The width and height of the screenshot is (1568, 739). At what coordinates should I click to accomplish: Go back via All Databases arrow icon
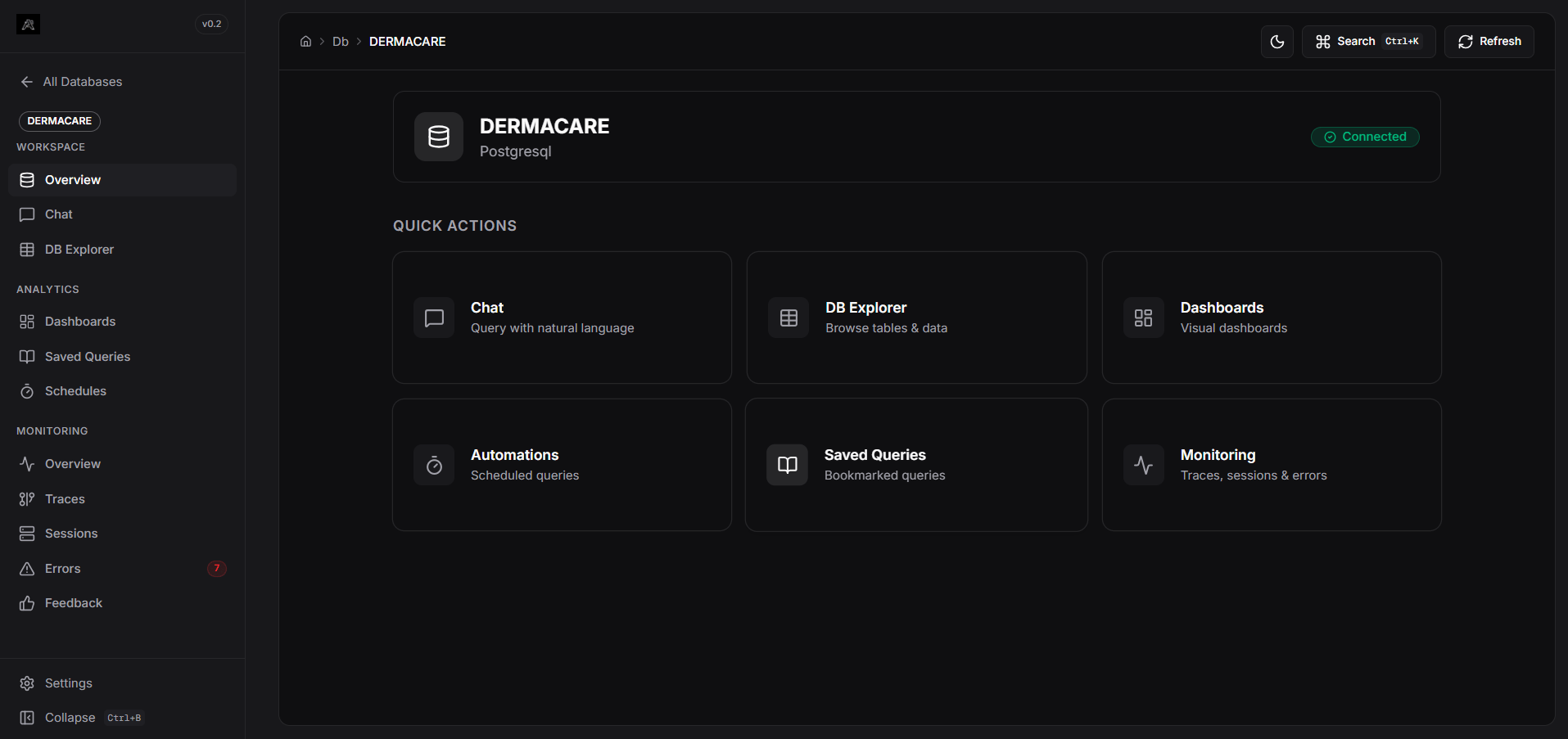point(27,82)
